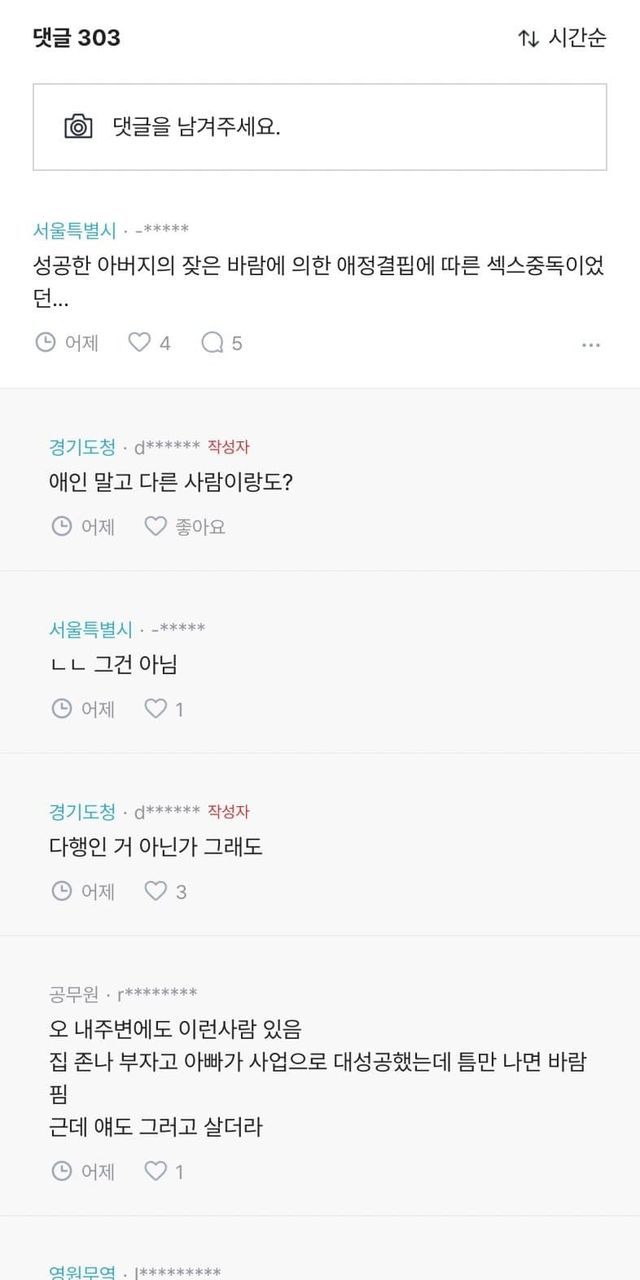Click clock timestamp icon on top comment
This screenshot has width=640, height=1280.
coord(46,343)
